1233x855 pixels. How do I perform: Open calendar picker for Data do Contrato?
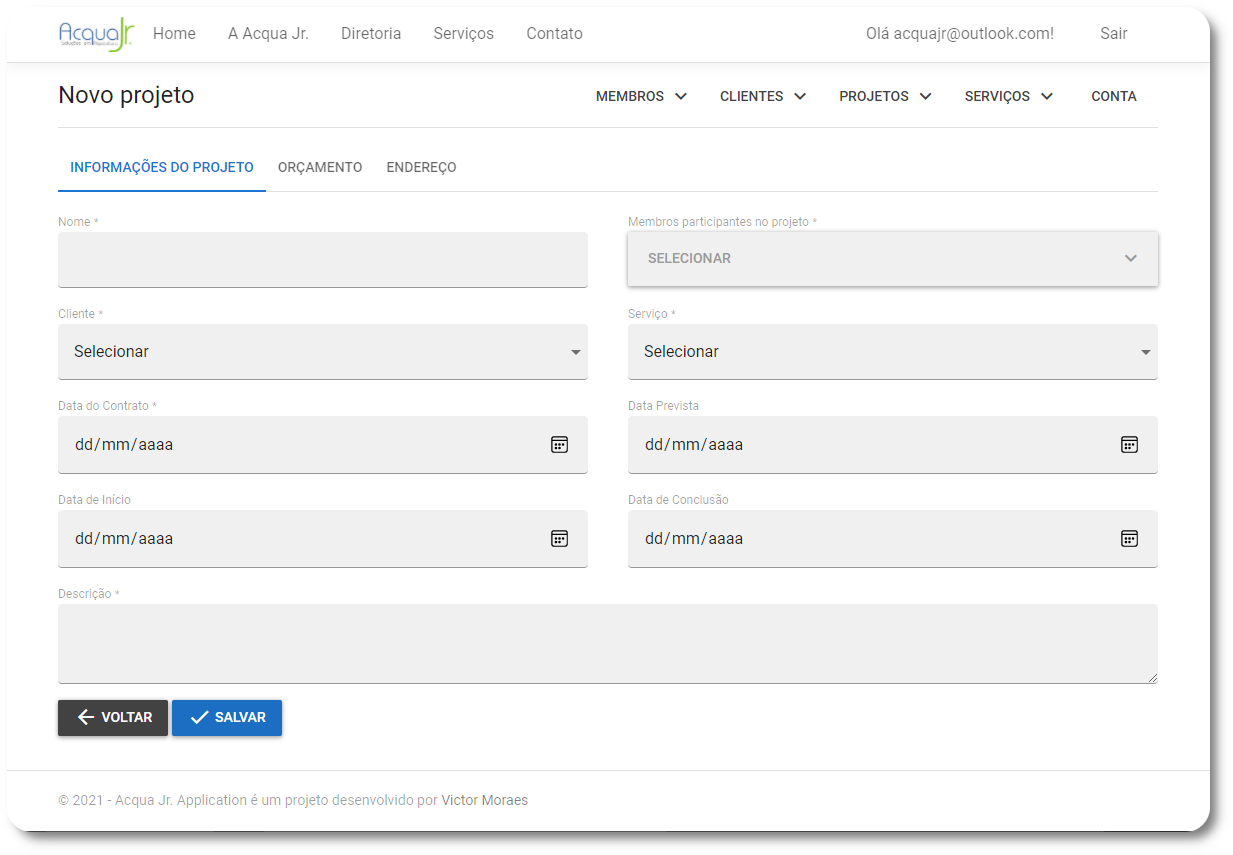559,444
